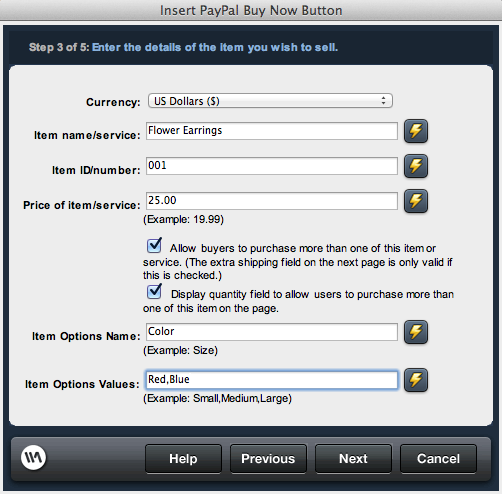The image size is (502, 494).
Task: Click the 'Step 3 of 5' heading text
Action: (x=59, y=47)
